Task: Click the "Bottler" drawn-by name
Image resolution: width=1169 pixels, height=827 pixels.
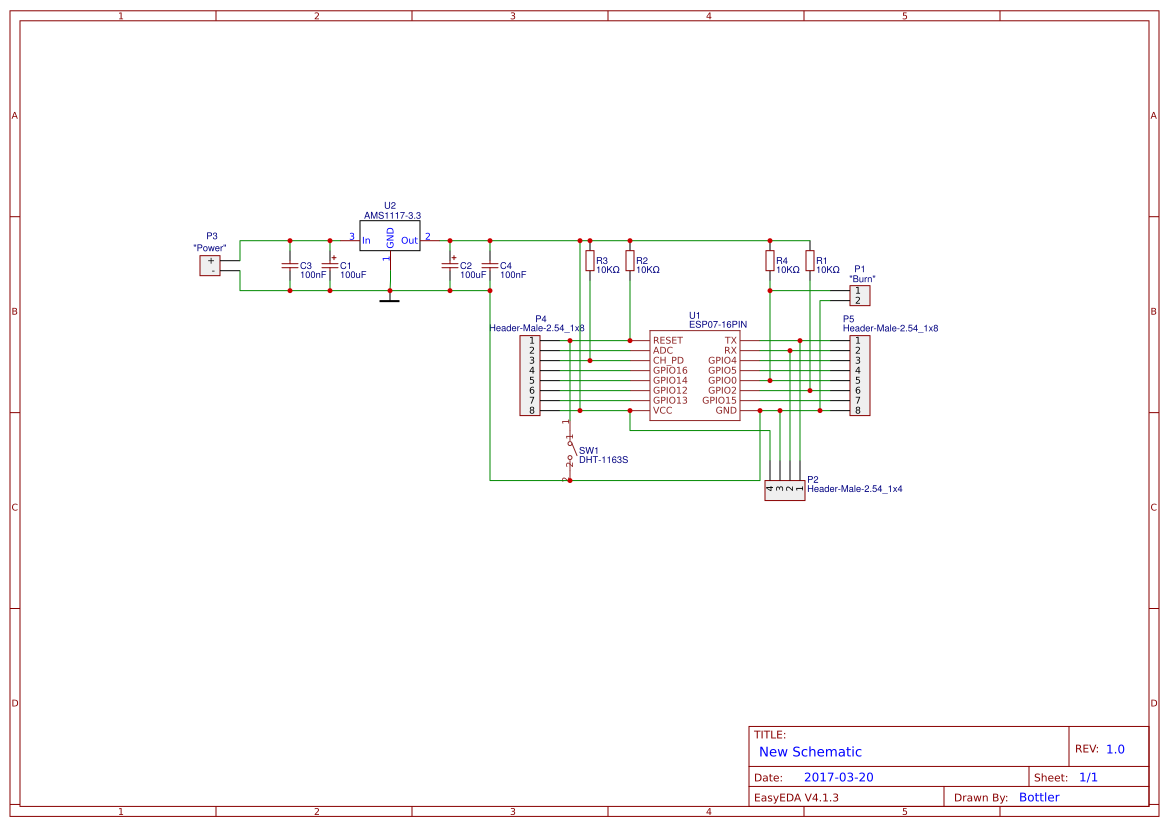Action: pyautogui.click(x=1038, y=797)
